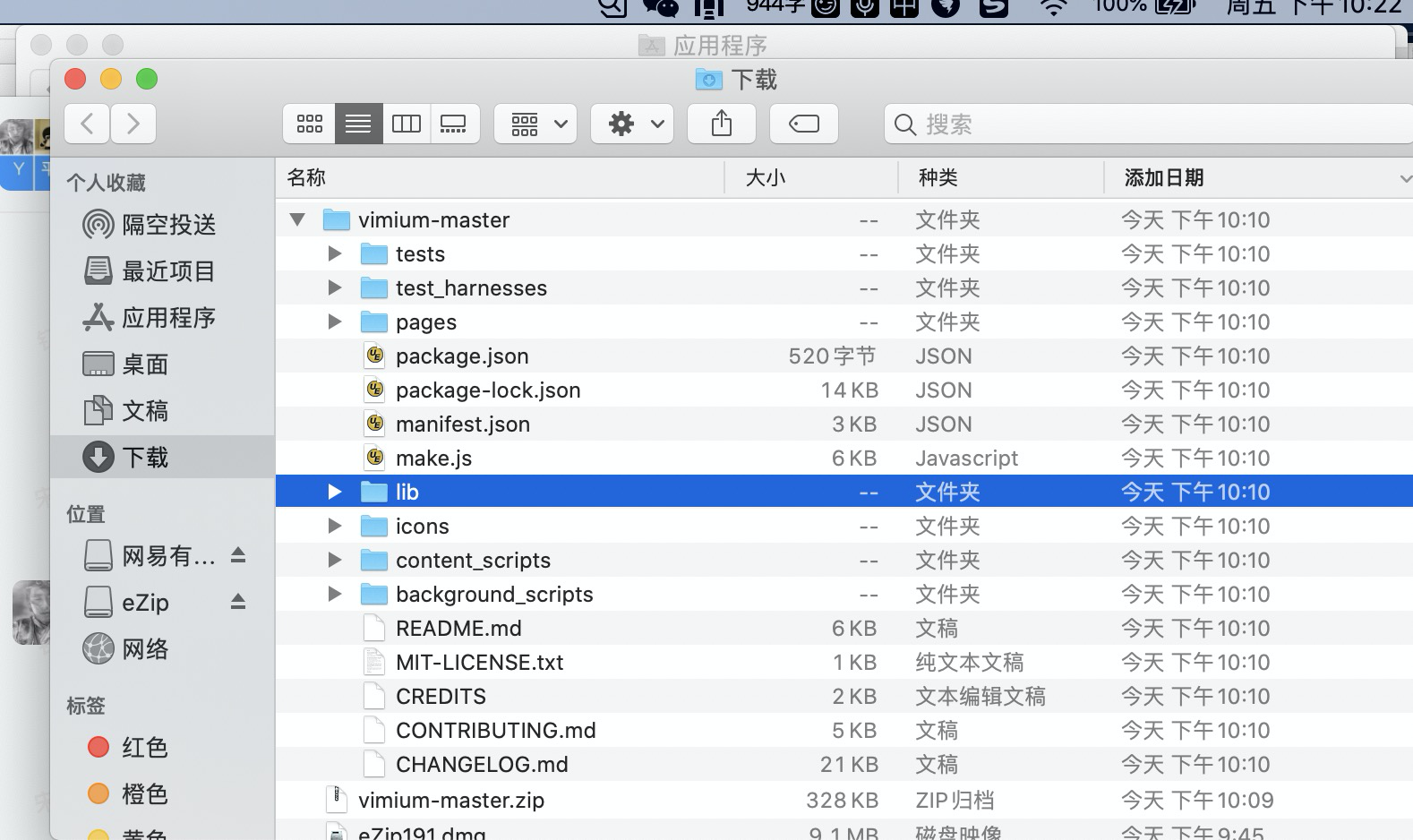The height and width of the screenshot is (840, 1413).
Task: Collapse the vimium-master folder
Action: 298,219
